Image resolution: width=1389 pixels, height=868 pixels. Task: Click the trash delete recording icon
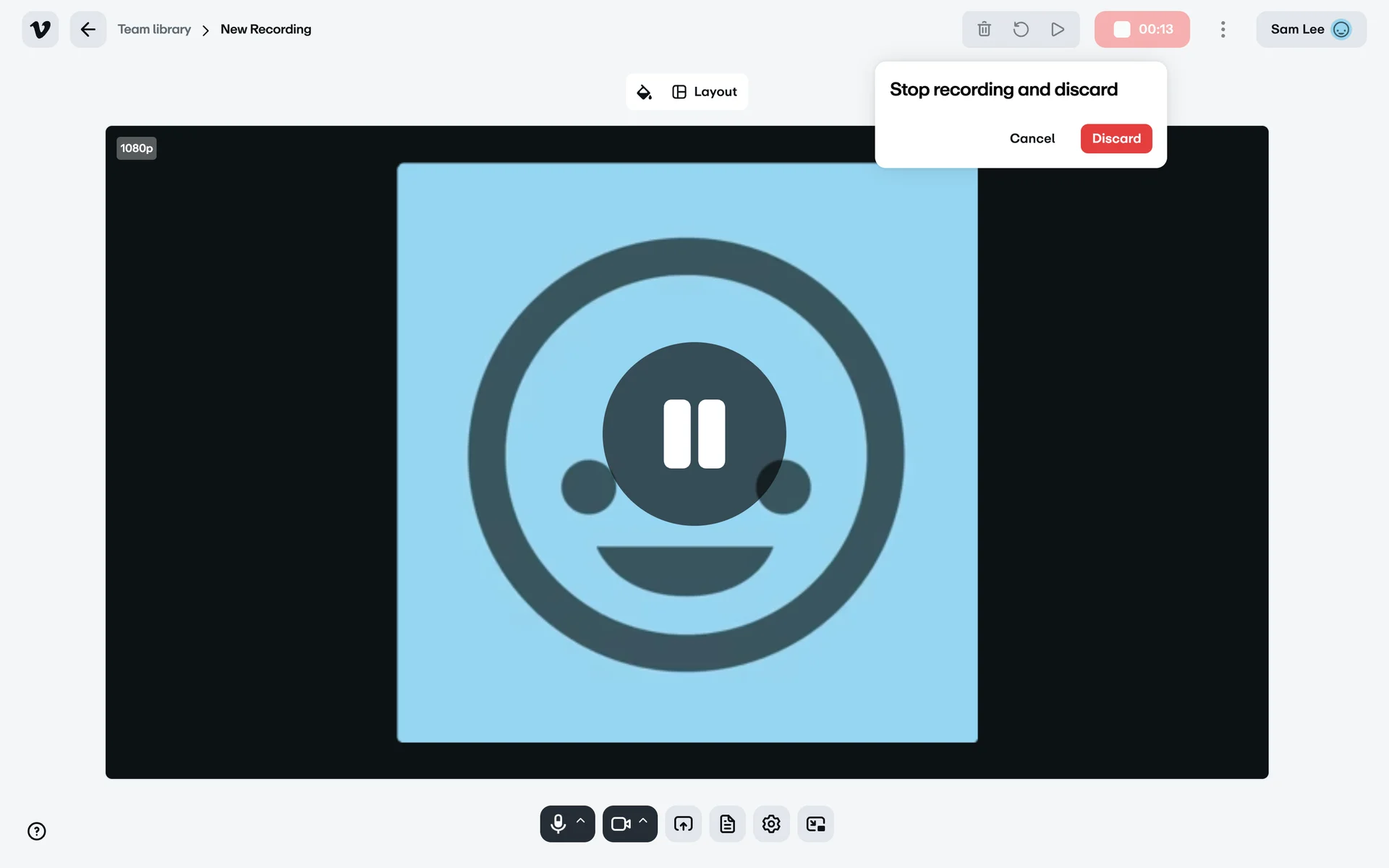984,30
